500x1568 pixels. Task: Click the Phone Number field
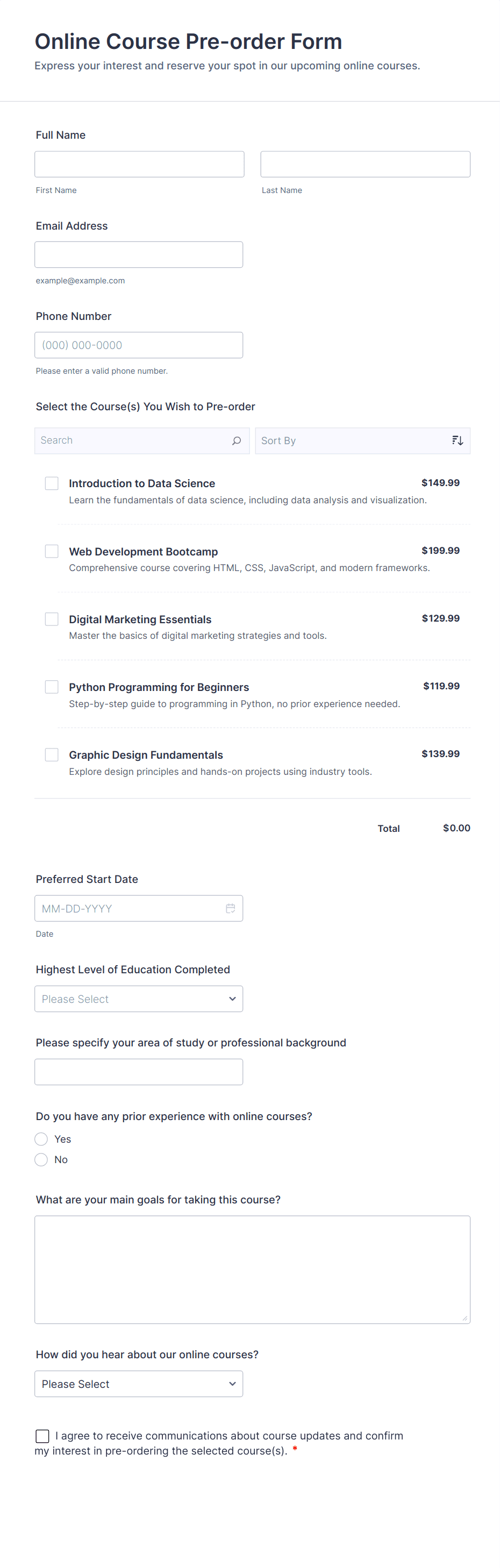139,345
